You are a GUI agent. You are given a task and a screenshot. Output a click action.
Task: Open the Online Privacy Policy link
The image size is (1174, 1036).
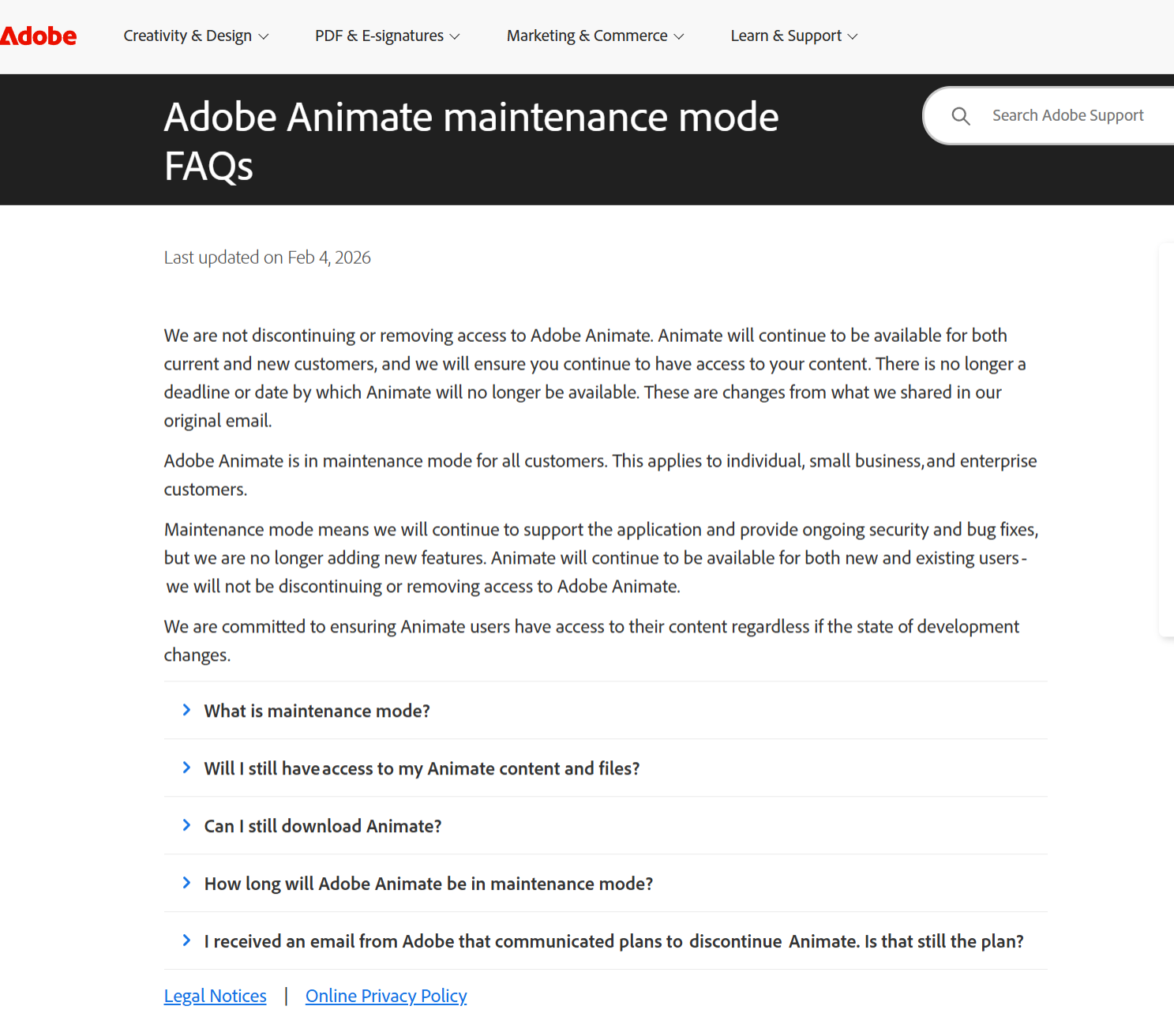(386, 996)
